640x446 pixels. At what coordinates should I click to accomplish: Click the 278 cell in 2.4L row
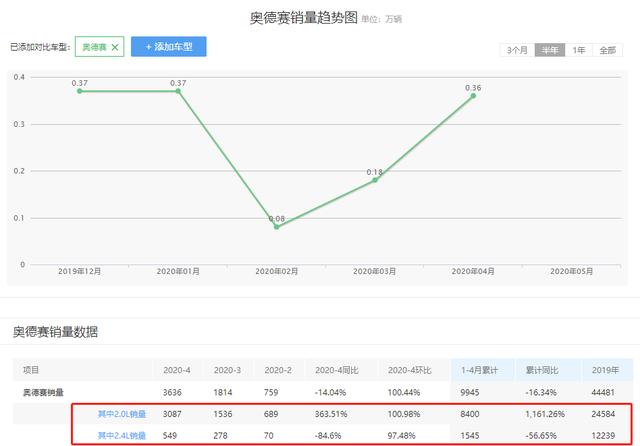coord(220,435)
